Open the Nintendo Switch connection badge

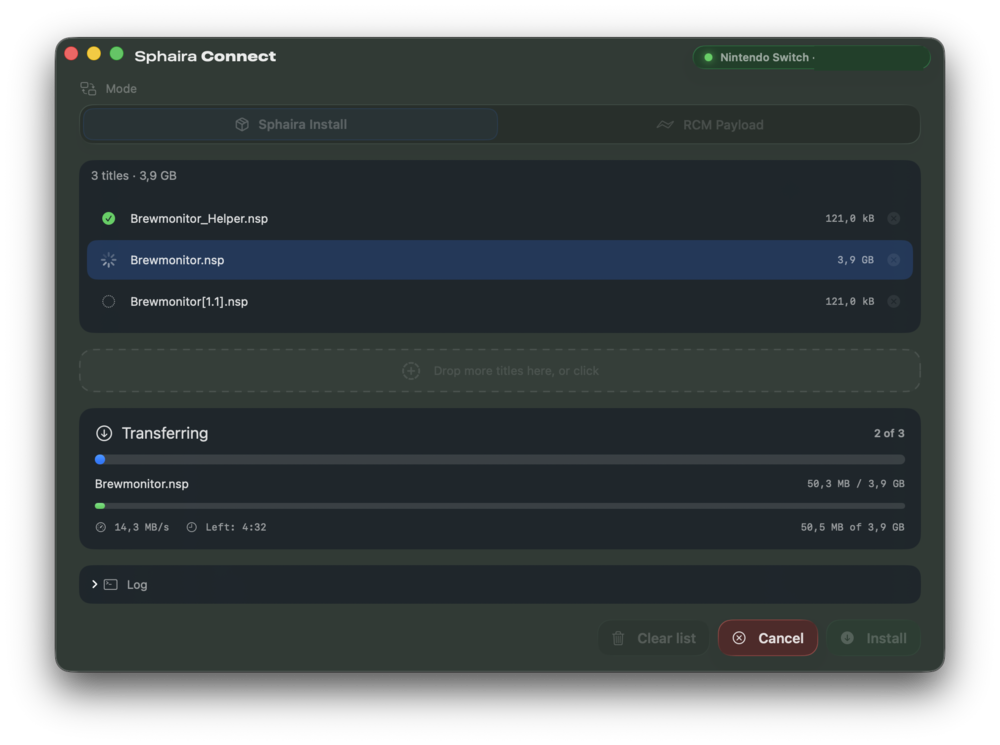click(x=811, y=57)
